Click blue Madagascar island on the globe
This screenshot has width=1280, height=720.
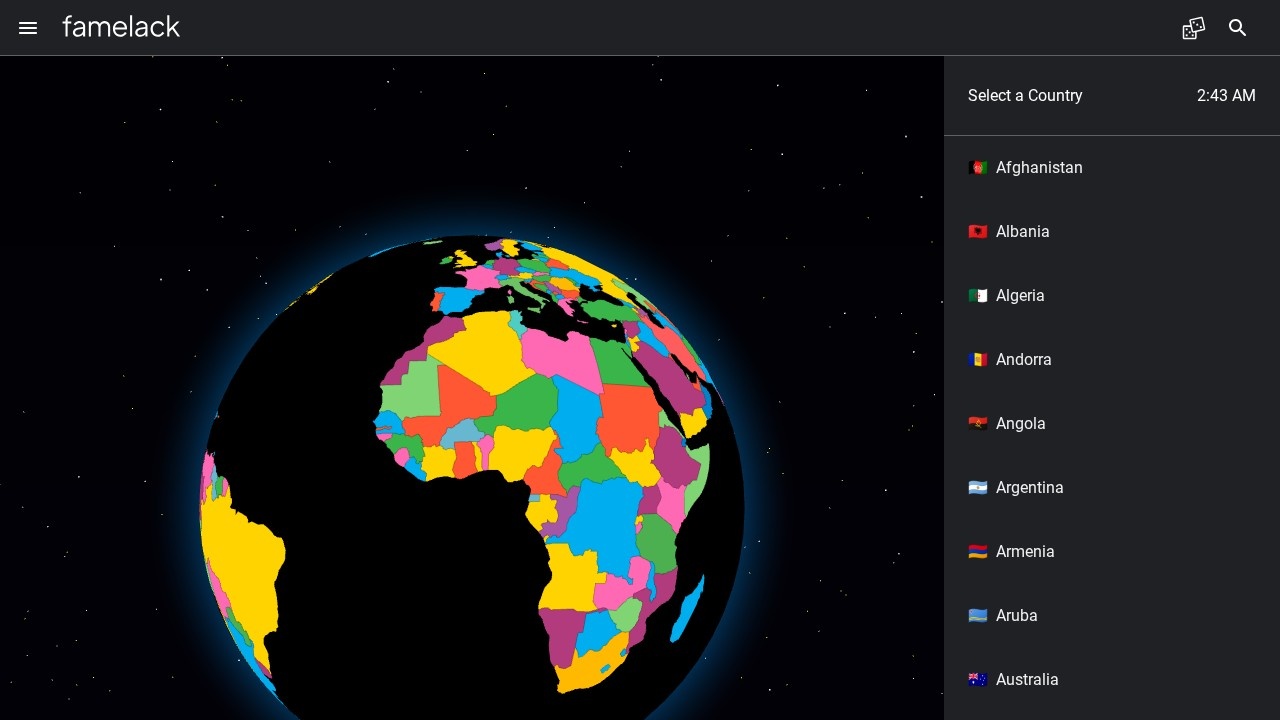pos(688,608)
